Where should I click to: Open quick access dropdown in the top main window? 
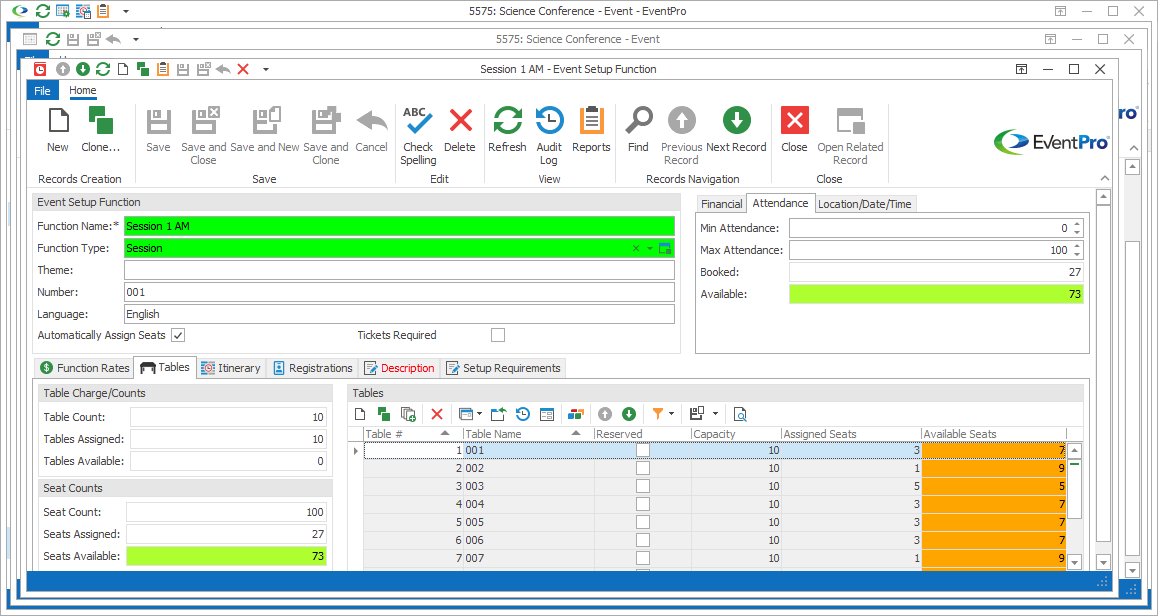pos(126,11)
